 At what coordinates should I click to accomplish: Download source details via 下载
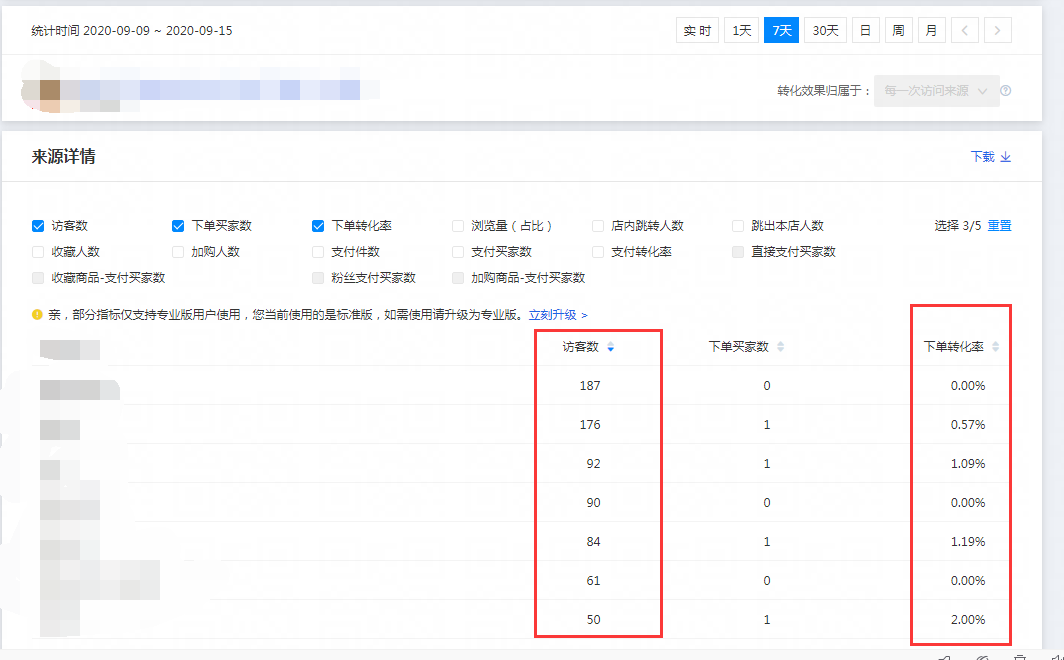[991, 157]
